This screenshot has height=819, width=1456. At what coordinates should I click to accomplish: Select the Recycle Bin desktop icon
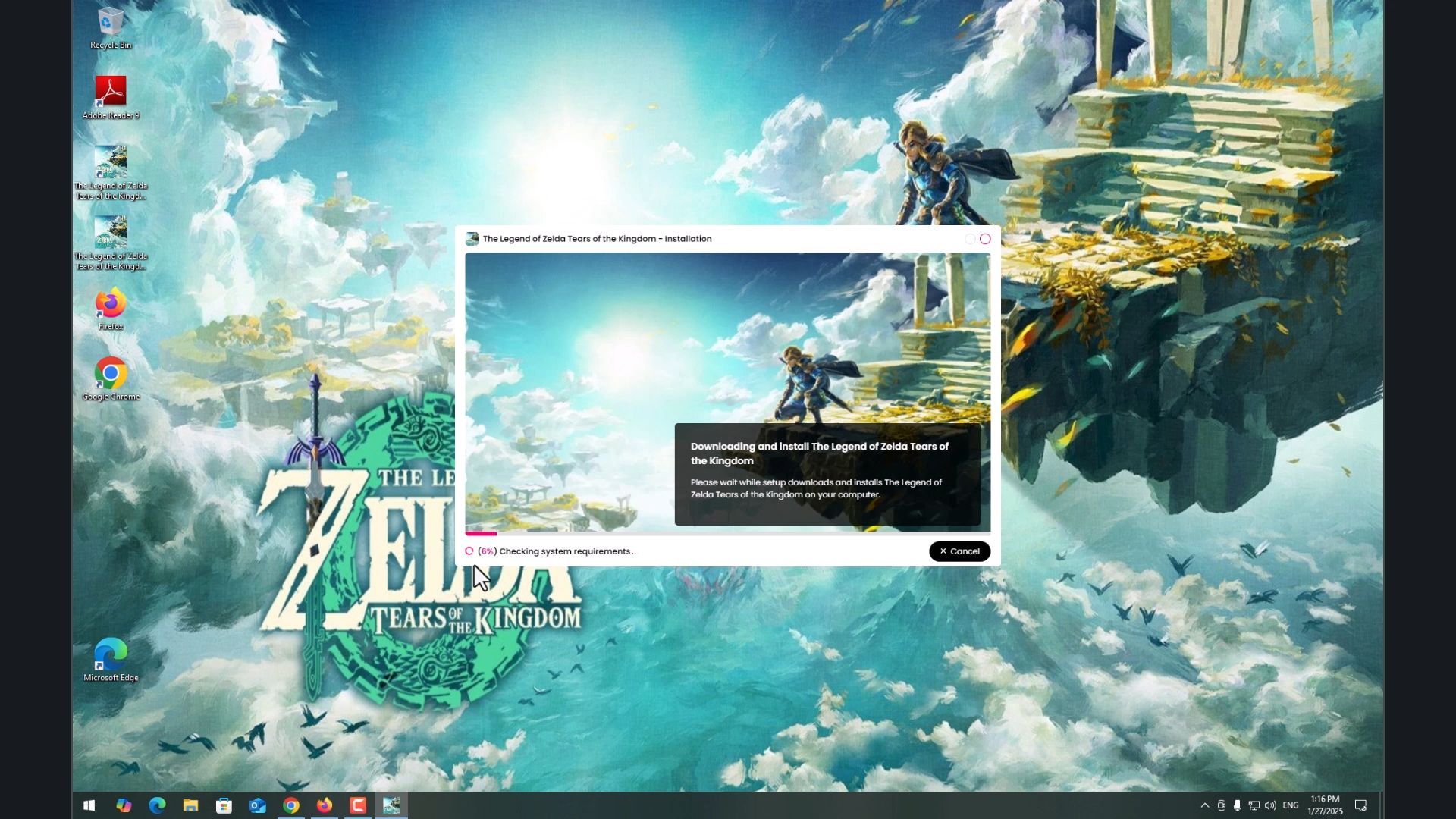click(x=111, y=29)
